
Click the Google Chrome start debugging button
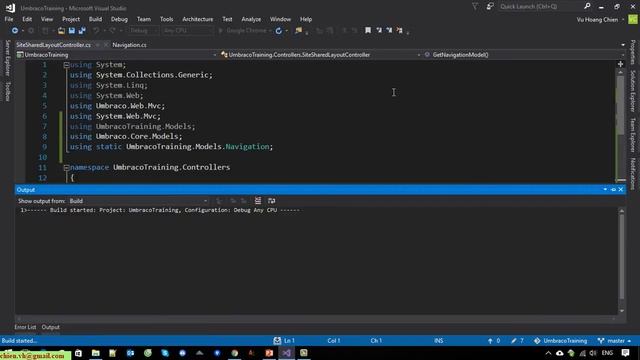[245, 31]
